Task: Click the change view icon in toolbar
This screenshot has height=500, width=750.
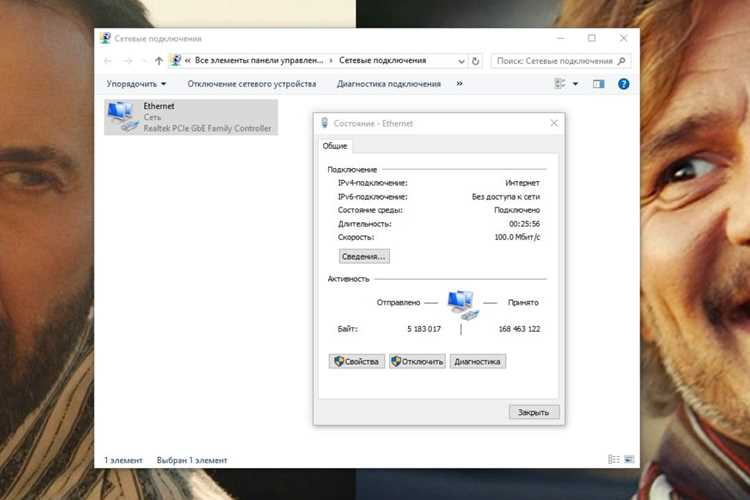Action: [x=560, y=84]
